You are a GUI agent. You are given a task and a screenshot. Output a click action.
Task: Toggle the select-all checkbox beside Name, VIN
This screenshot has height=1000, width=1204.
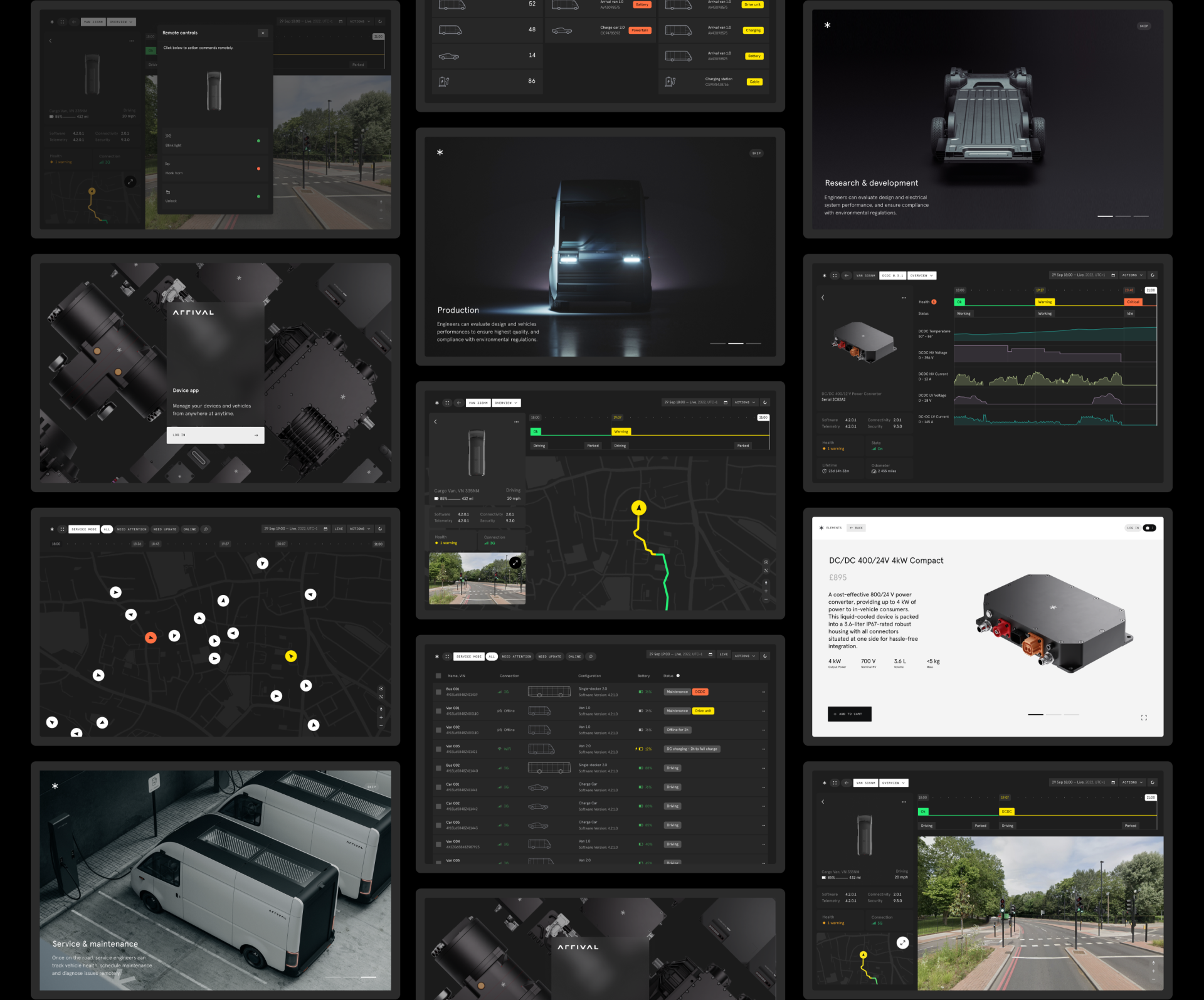pos(438,676)
